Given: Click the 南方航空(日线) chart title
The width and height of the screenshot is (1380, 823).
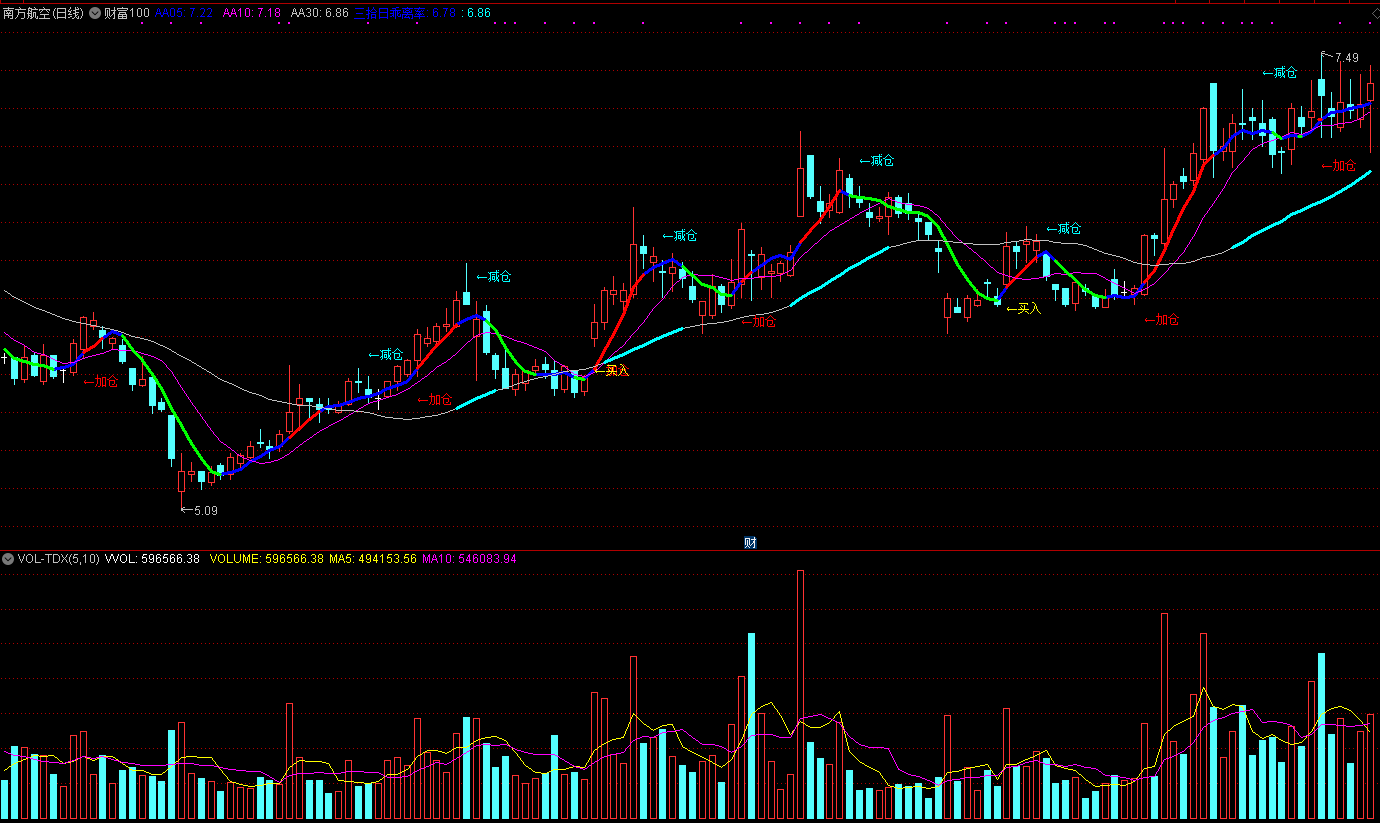Looking at the screenshot, I should [43, 13].
